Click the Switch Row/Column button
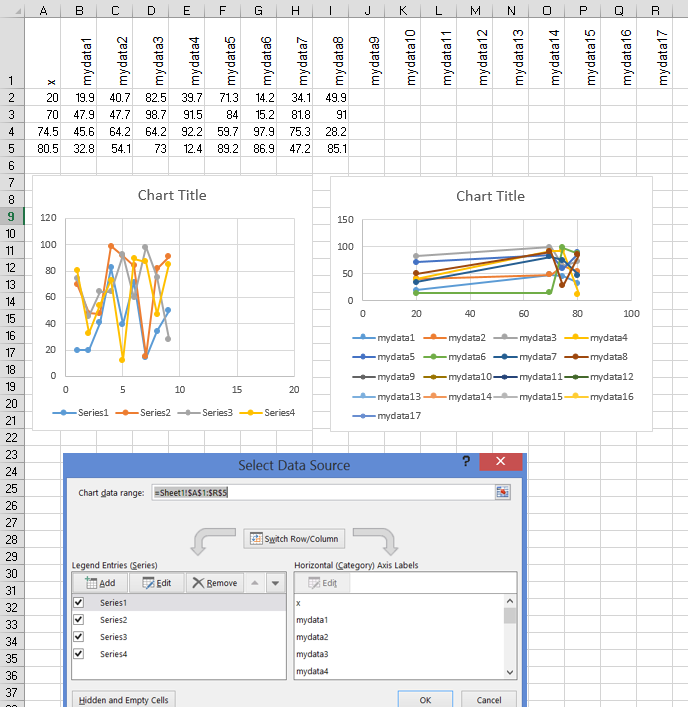 tap(294, 539)
